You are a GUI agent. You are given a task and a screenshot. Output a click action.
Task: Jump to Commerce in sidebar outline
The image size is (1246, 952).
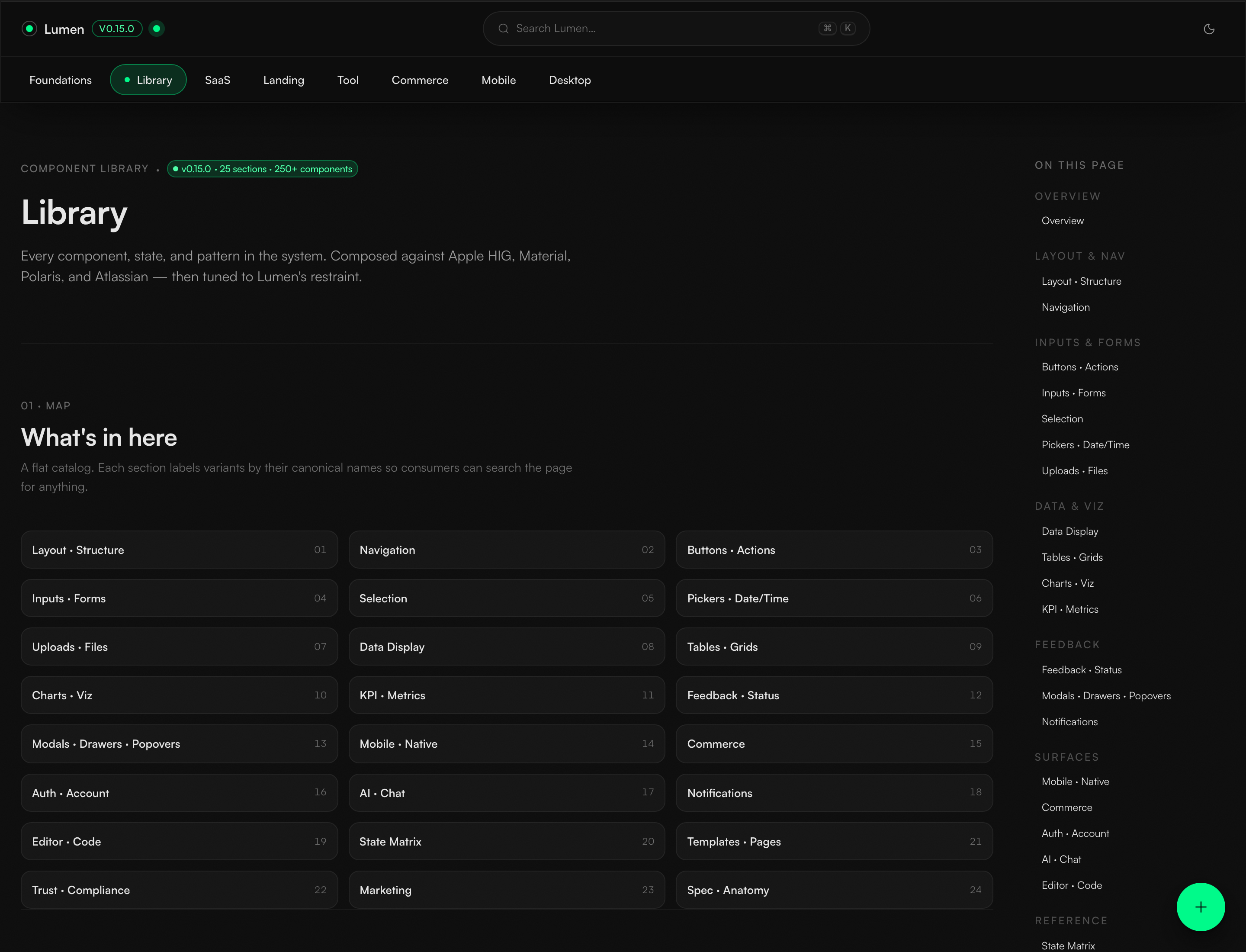pos(1066,807)
